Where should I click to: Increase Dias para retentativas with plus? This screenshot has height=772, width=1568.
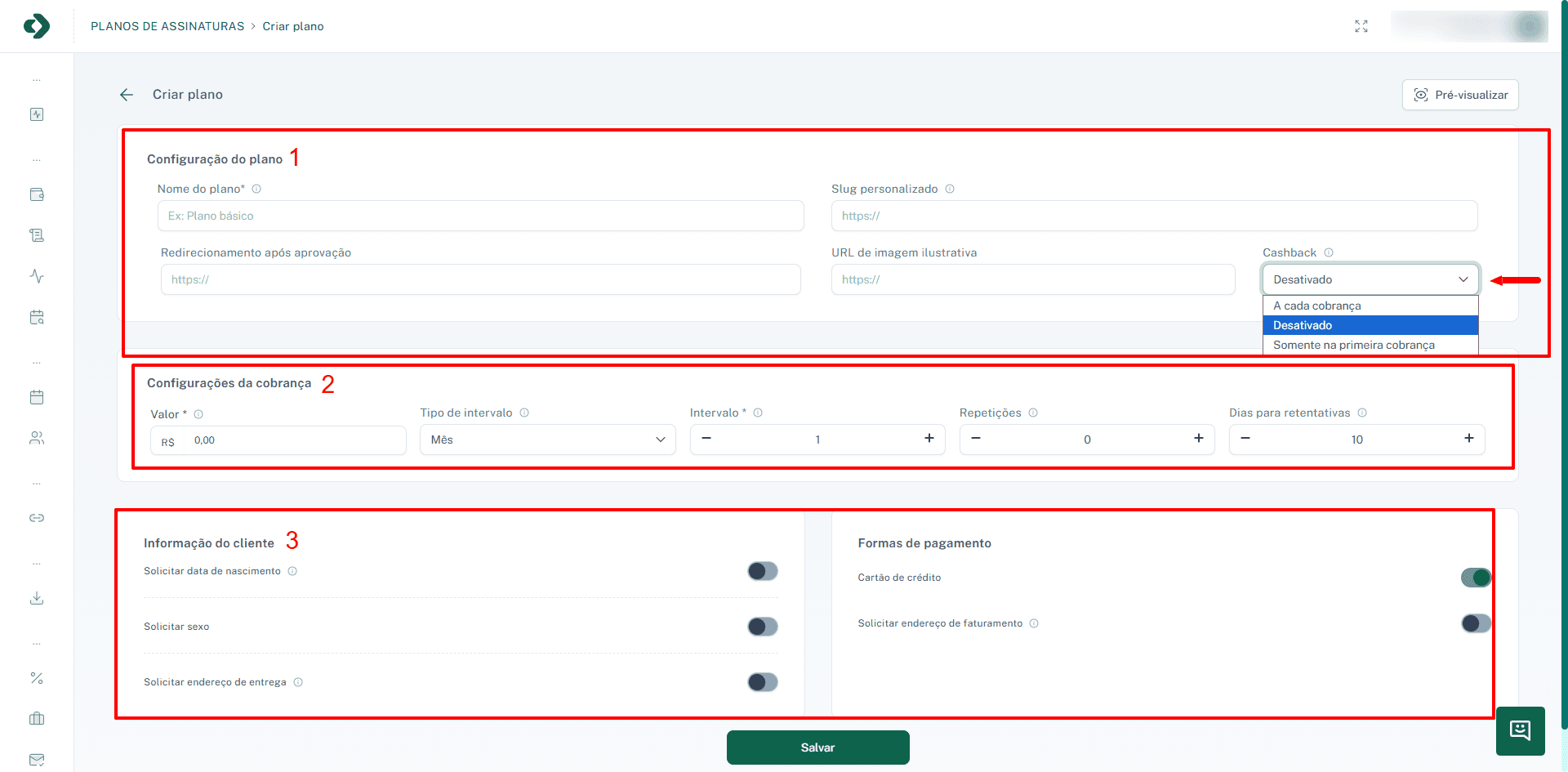click(x=1468, y=439)
